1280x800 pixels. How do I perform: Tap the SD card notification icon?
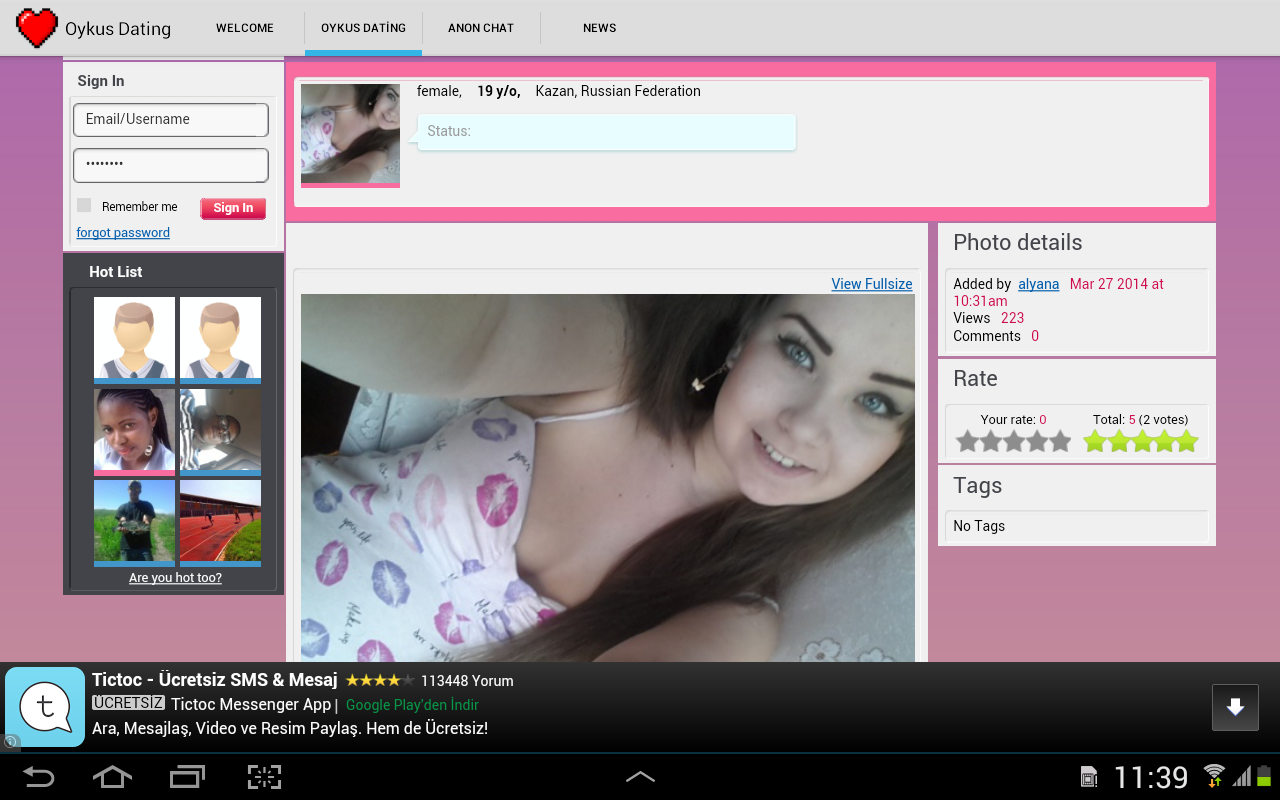(1089, 777)
